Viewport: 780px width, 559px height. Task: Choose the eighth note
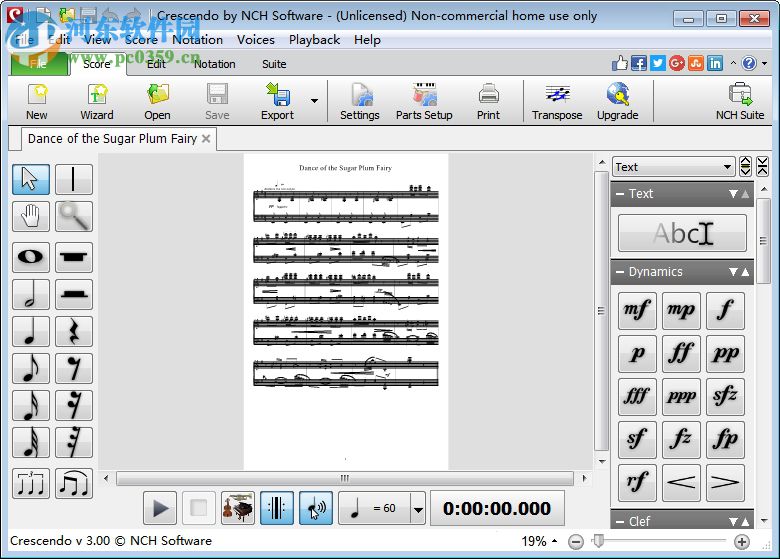click(31, 369)
